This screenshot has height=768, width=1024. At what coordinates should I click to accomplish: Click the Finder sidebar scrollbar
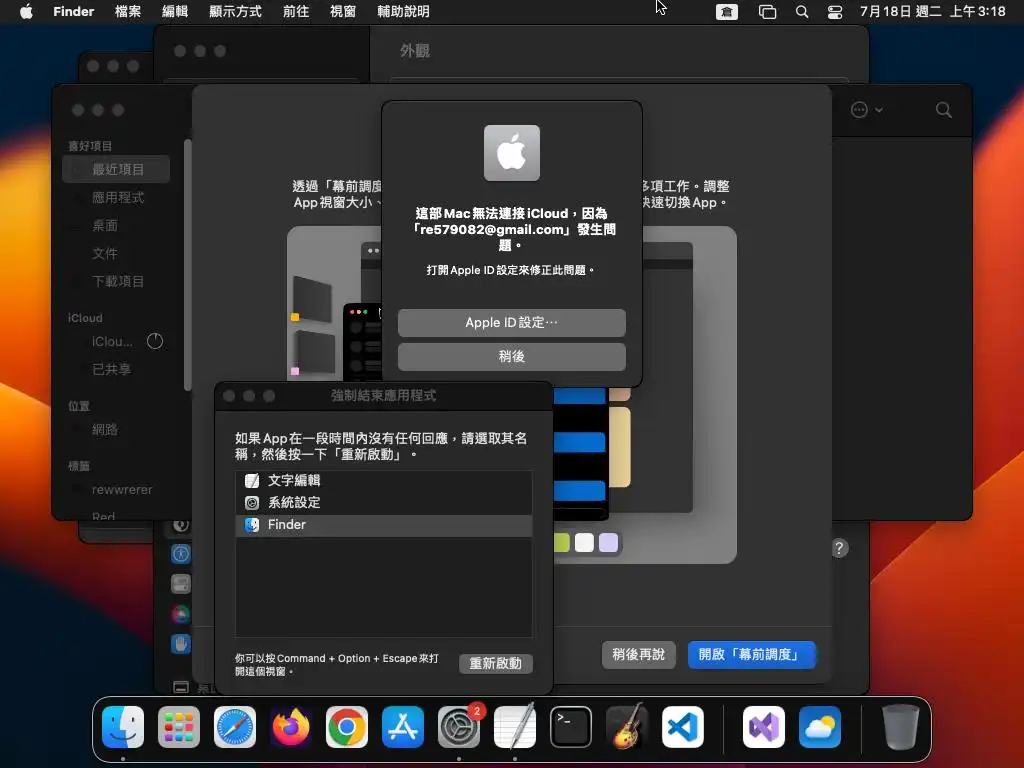click(x=187, y=264)
